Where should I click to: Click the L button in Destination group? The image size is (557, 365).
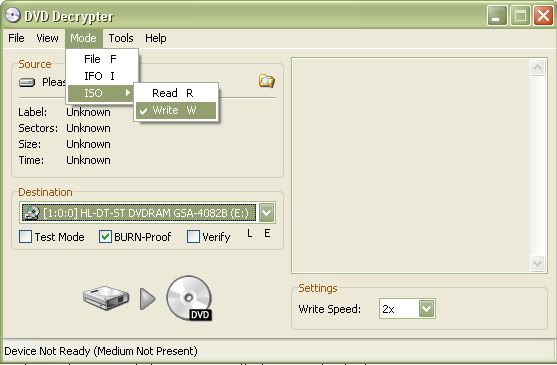pyautogui.click(x=250, y=234)
